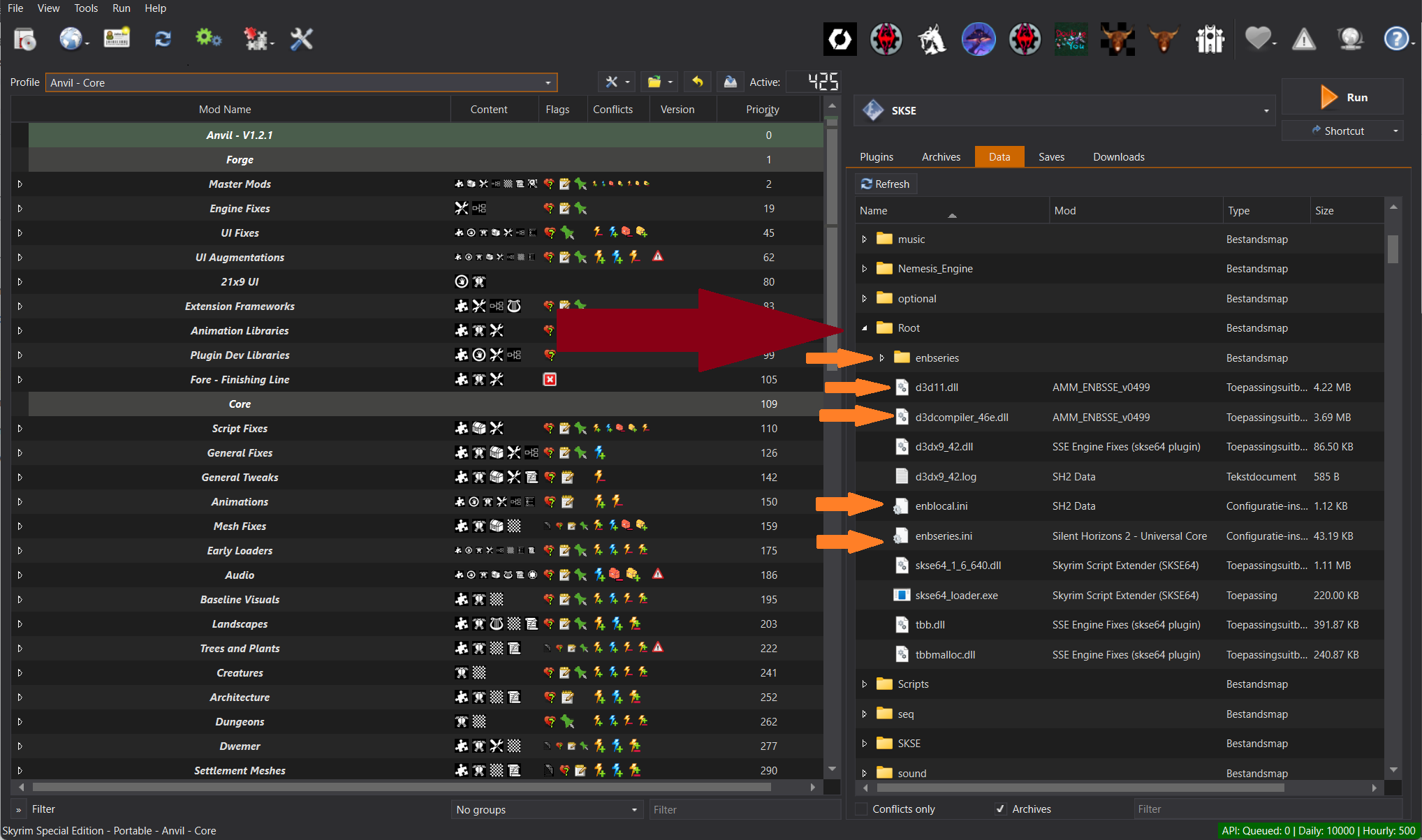Viewport: 1422px width, 840px height.
Task: Open the No groups dropdown
Action: tap(545, 809)
